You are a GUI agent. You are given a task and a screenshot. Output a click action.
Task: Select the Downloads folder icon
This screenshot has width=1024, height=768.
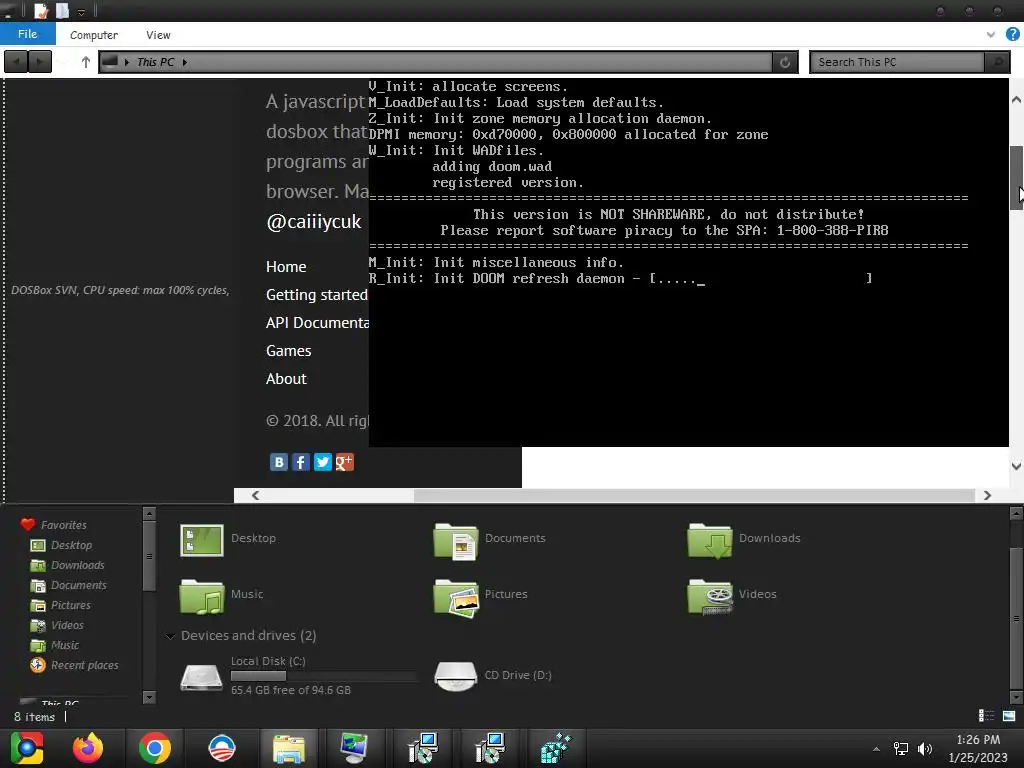click(x=709, y=541)
